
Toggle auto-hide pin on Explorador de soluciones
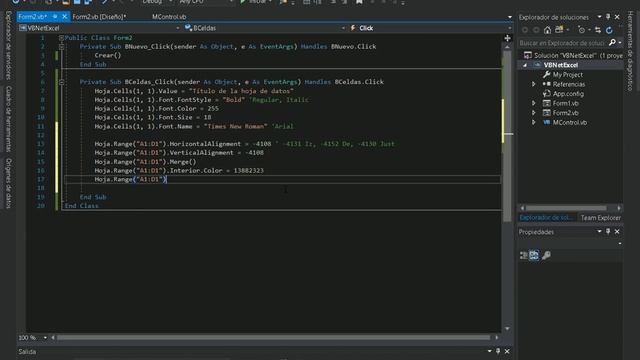[608, 17]
